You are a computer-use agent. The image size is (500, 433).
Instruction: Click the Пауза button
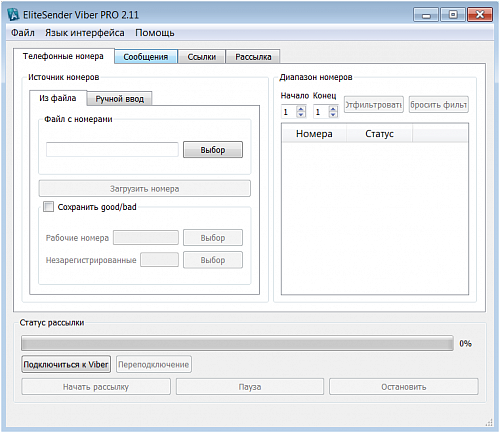click(250, 387)
